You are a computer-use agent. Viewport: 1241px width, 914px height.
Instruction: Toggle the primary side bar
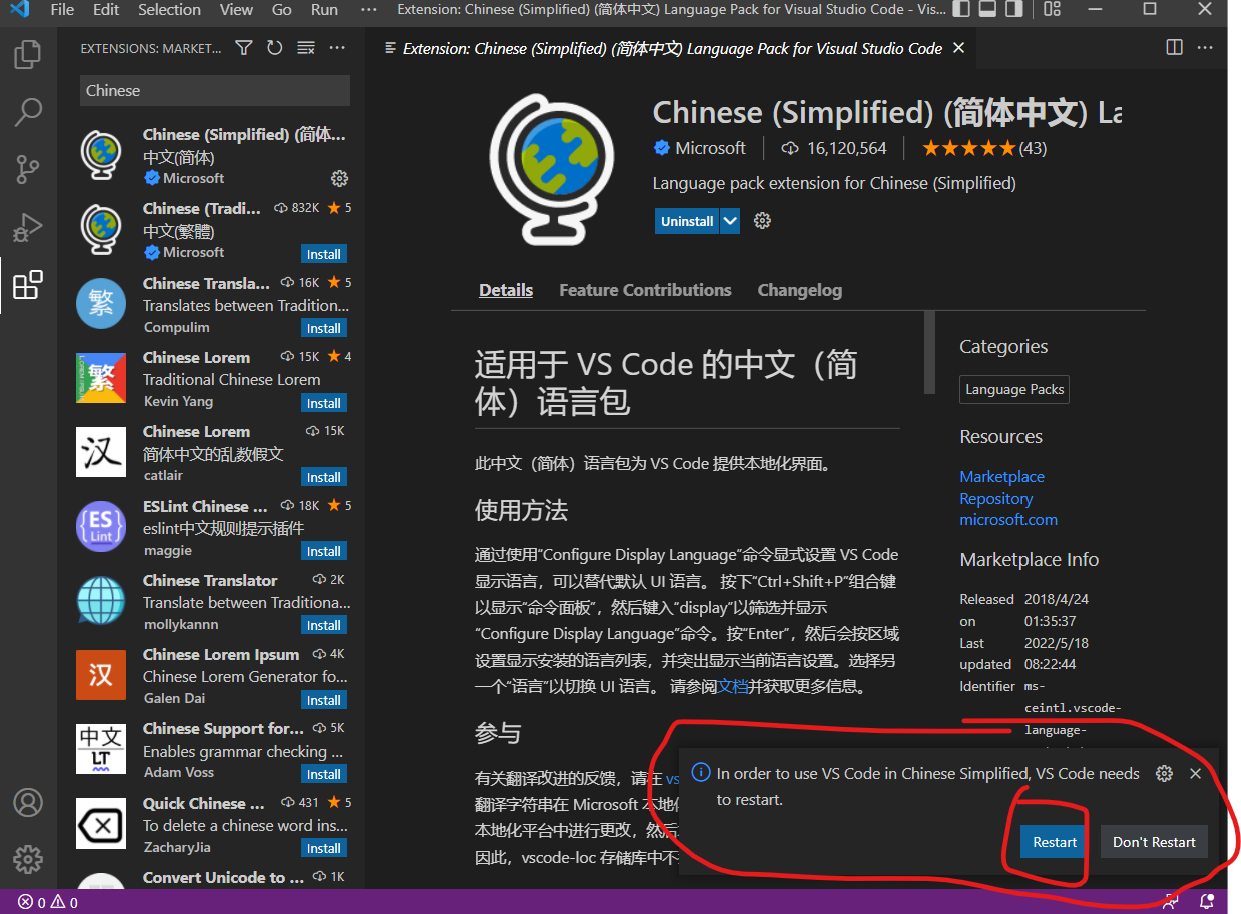pos(962,9)
